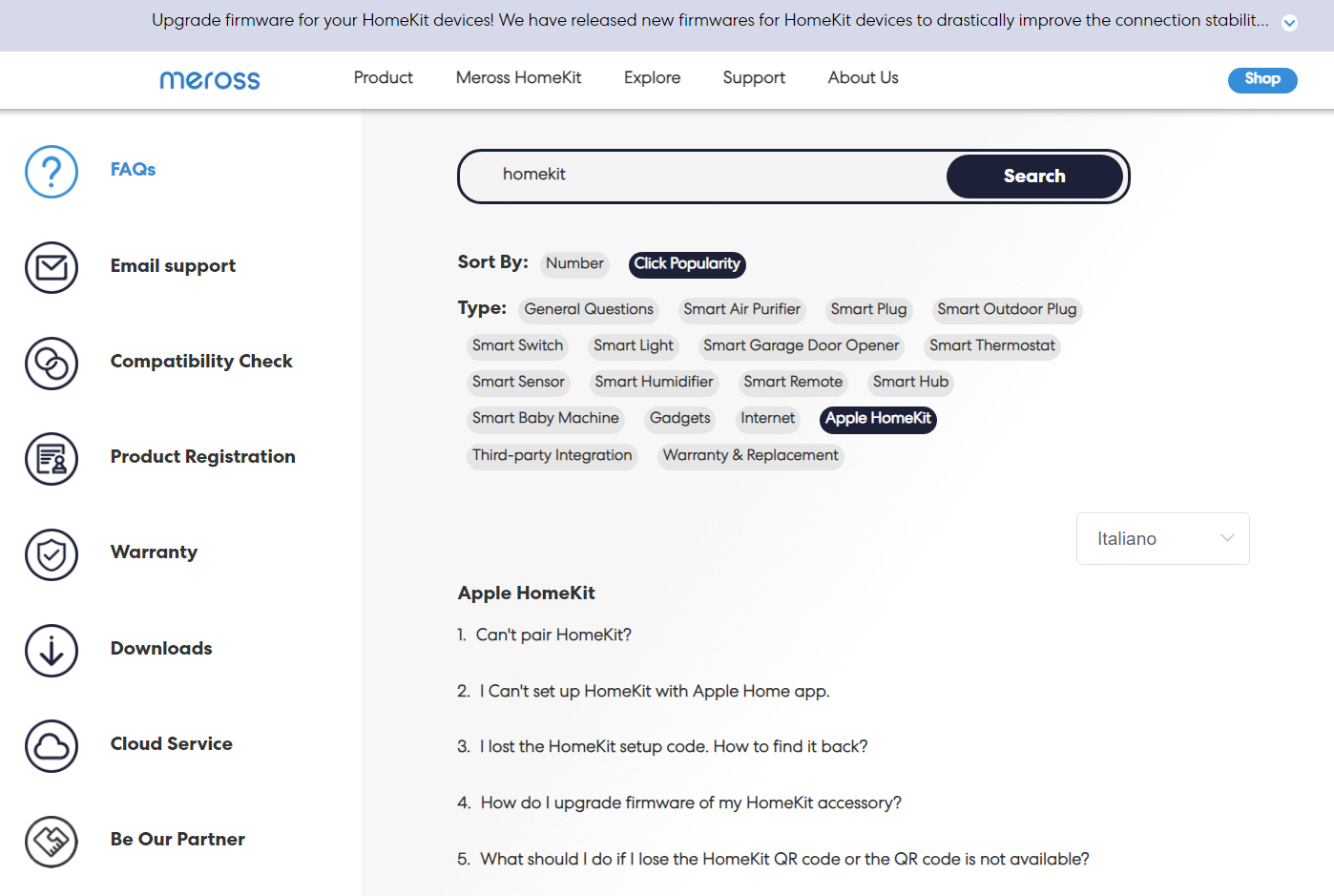This screenshot has width=1334, height=896.
Task: Filter by Internet type
Action: coord(767,419)
